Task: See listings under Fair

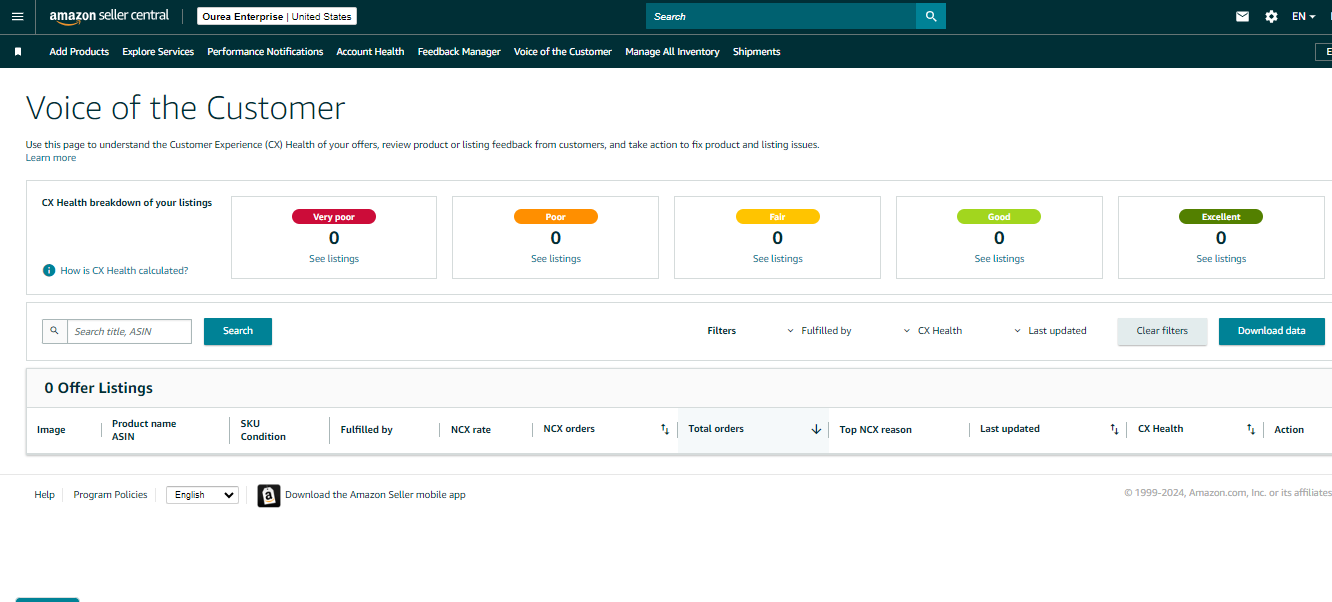Action: [778, 259]
